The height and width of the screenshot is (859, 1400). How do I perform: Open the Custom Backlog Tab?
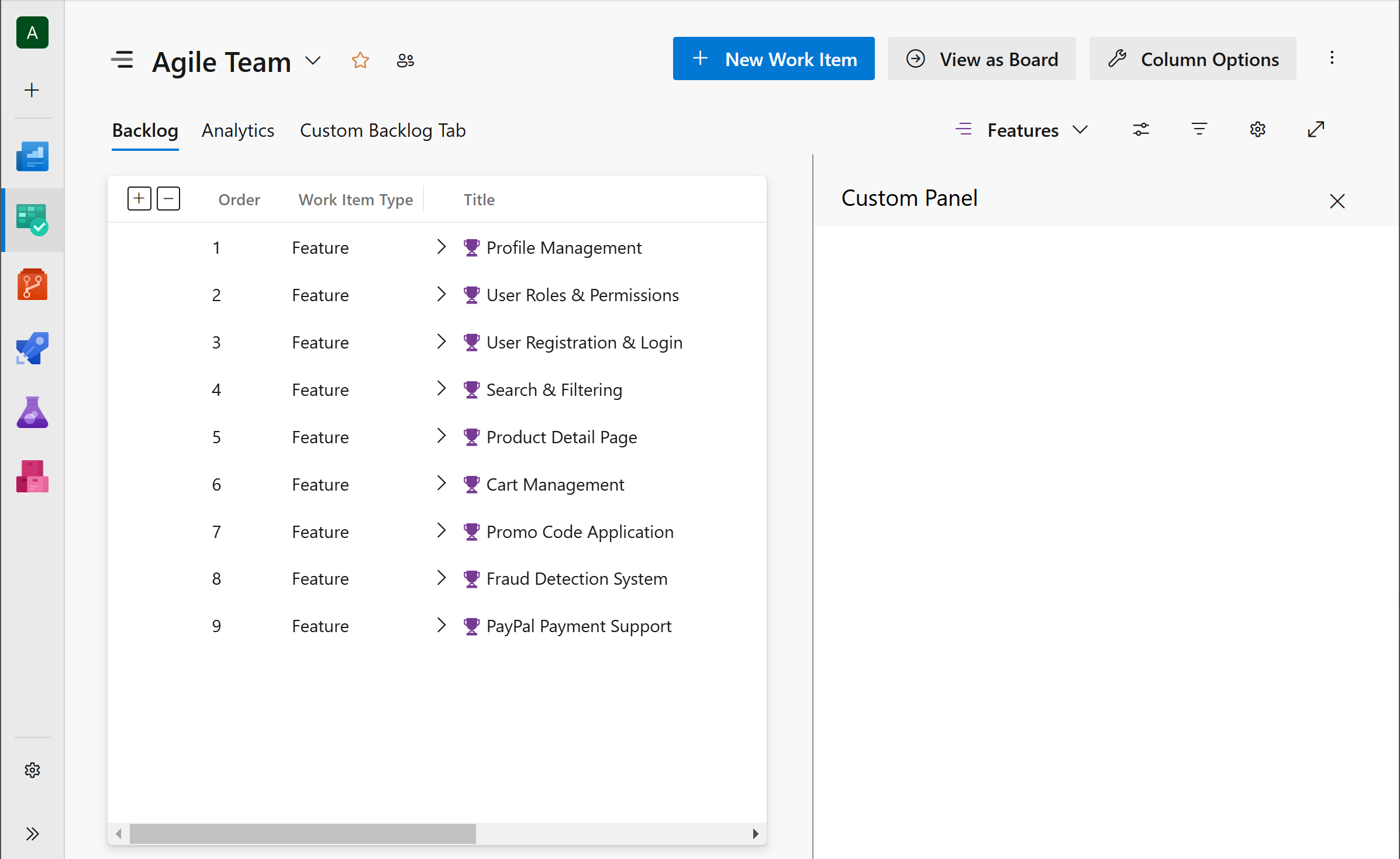pos(382,130)
